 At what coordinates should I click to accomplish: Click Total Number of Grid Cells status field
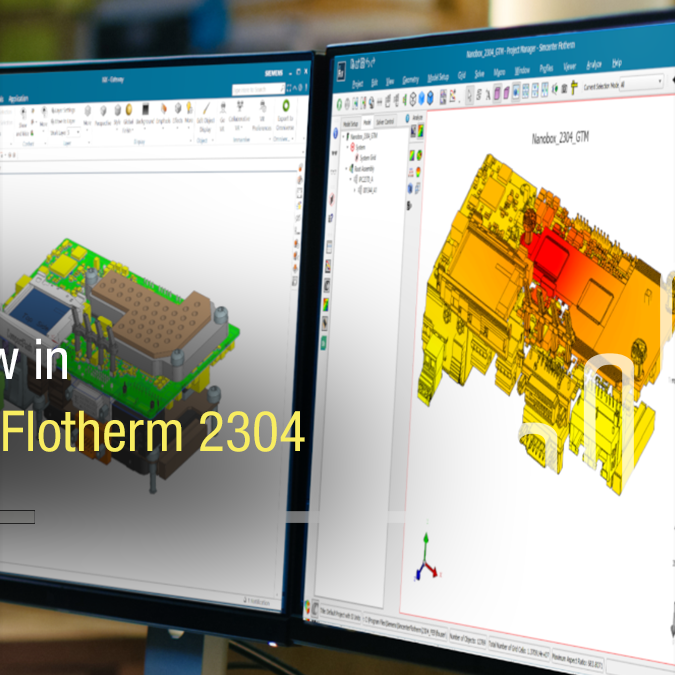click(519, 649)
